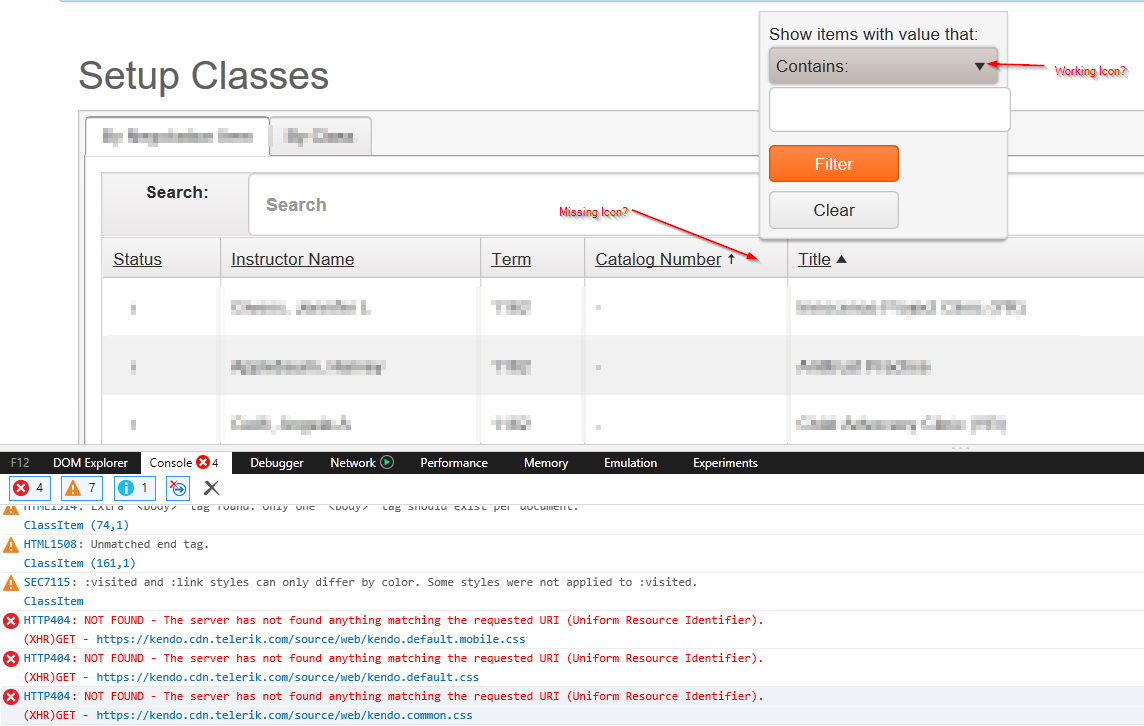Screen dimensions: 1144x726
Task: Open ClassItem link under SEC7115 warning
Action: (x=53, y=601)
